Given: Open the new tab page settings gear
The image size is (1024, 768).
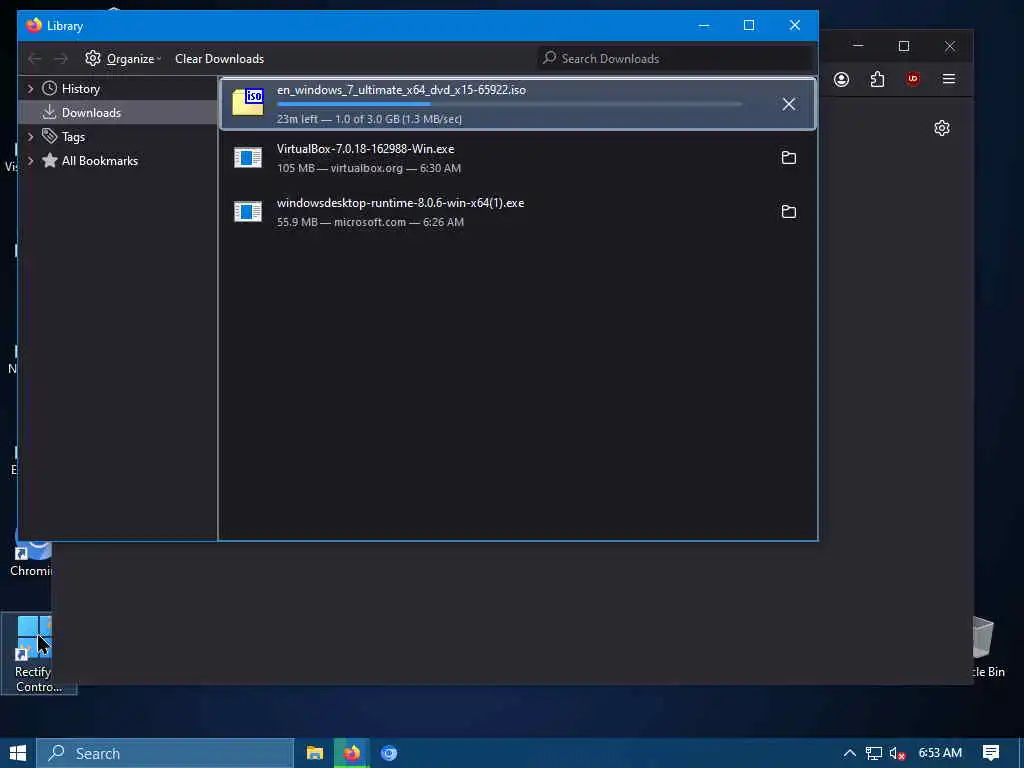Looking at the screenshot, I should point(942,128).
